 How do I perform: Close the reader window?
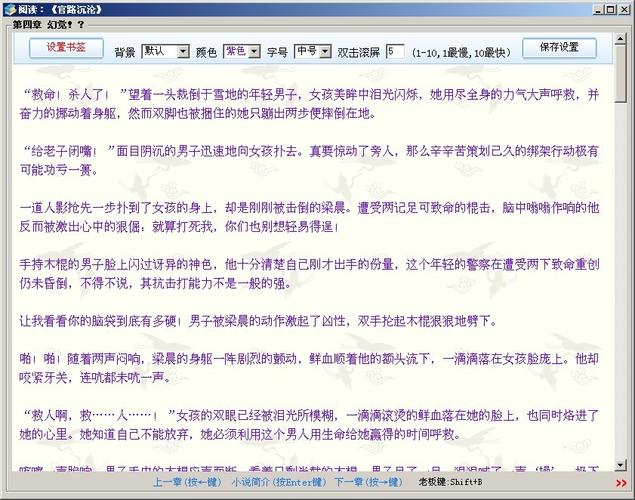[624, 9]
